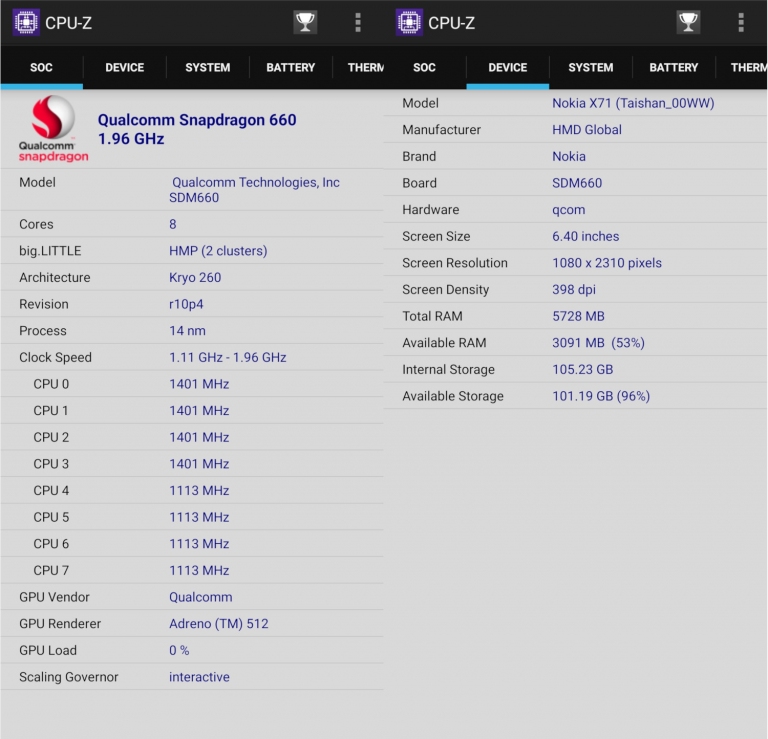This screenshot has height=739, width=768.
Task: Click scaling governor value interactive
Action: (199, 677)
